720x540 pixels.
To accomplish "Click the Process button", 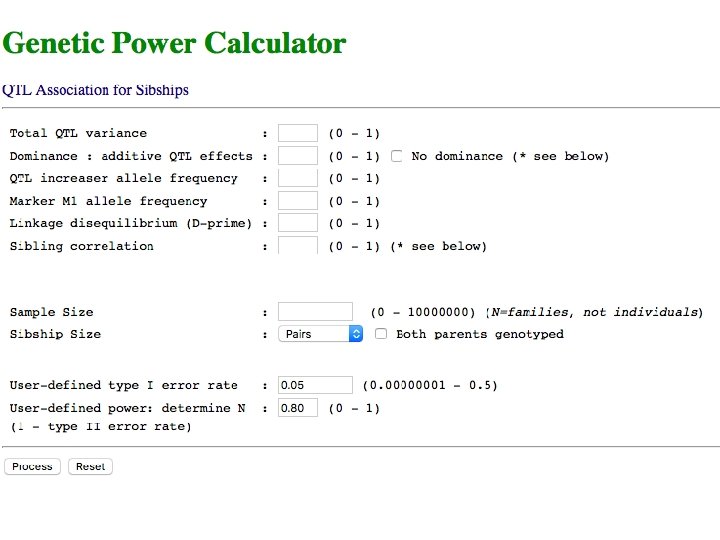I will (x=32, y=467).
